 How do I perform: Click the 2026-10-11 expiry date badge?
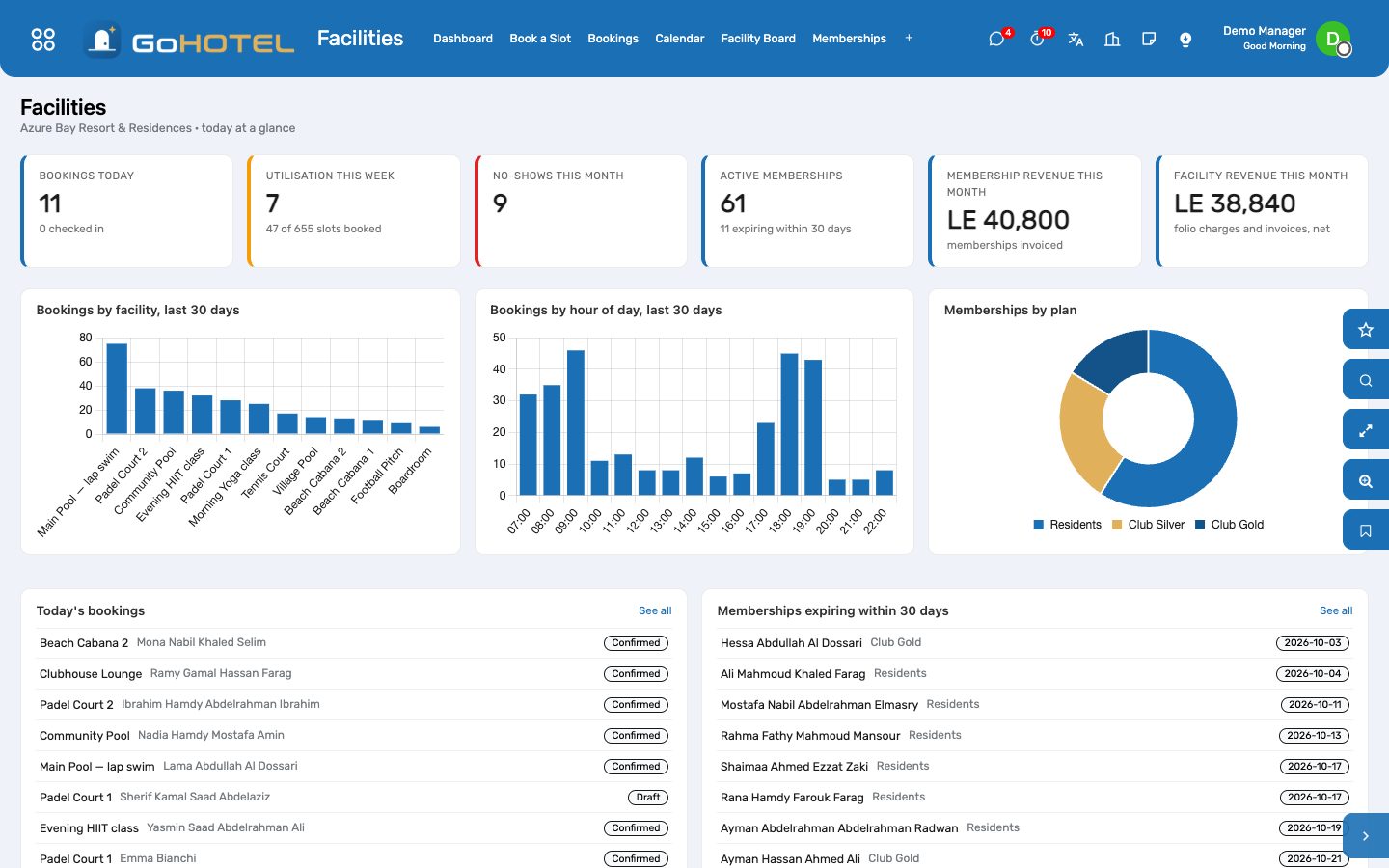[x=1315, y=705]
